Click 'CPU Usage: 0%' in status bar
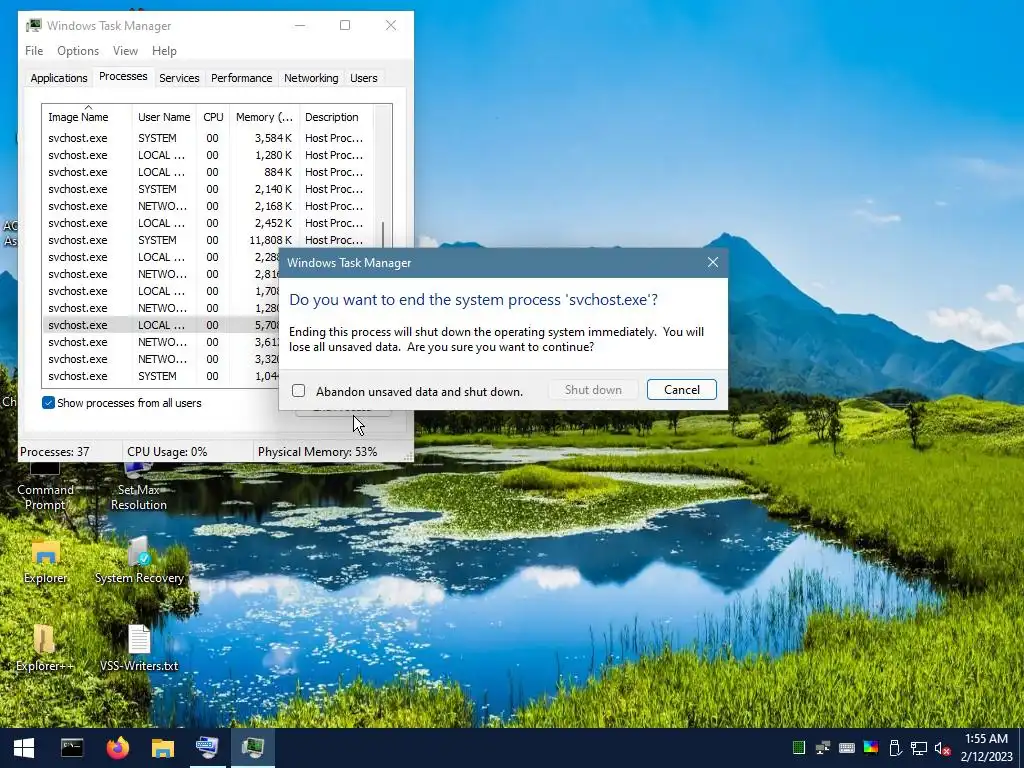This screenshot has width=1024, height=768. pos(167,452)
